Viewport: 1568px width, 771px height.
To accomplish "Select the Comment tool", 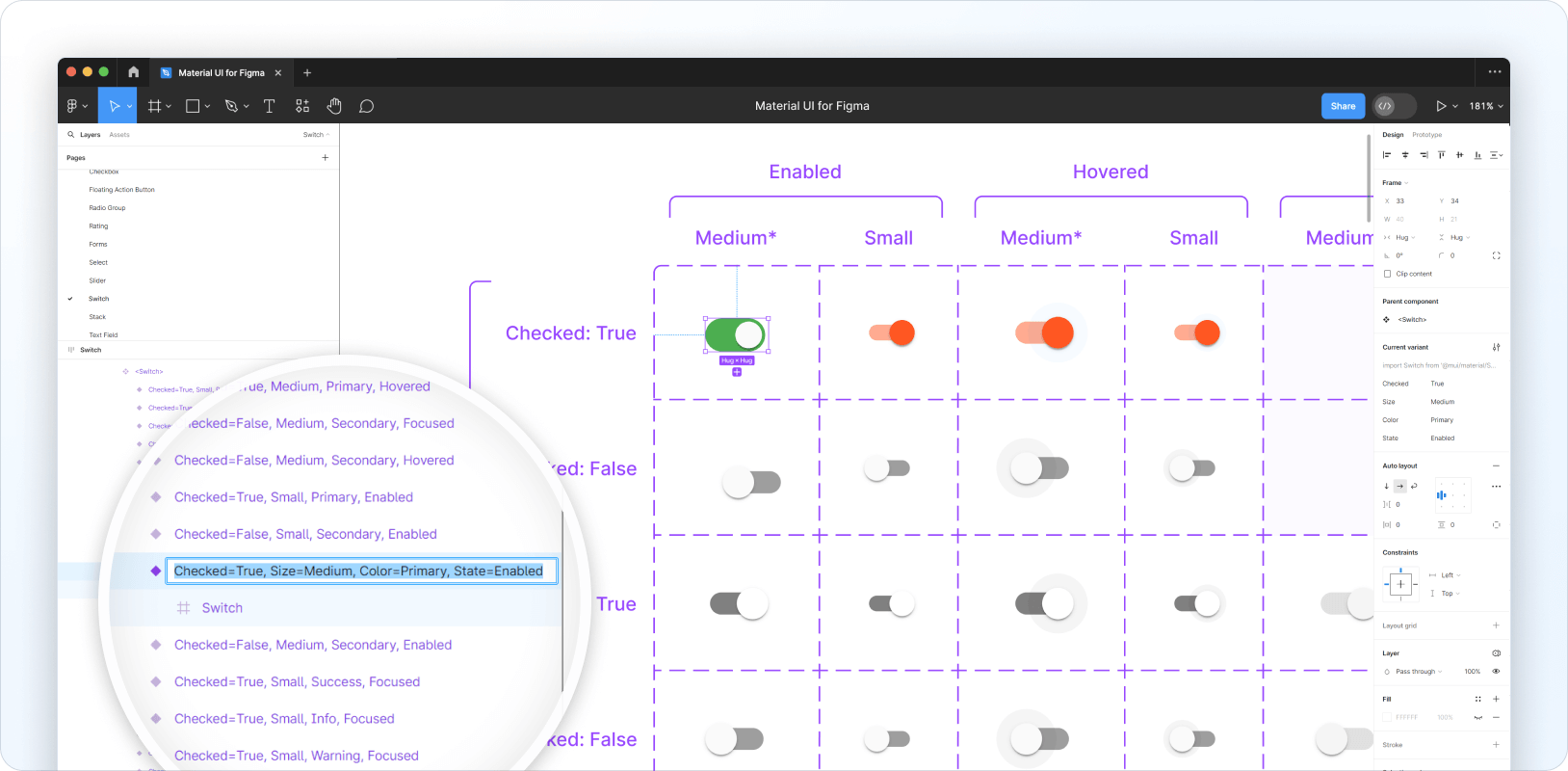I will 366,106.
